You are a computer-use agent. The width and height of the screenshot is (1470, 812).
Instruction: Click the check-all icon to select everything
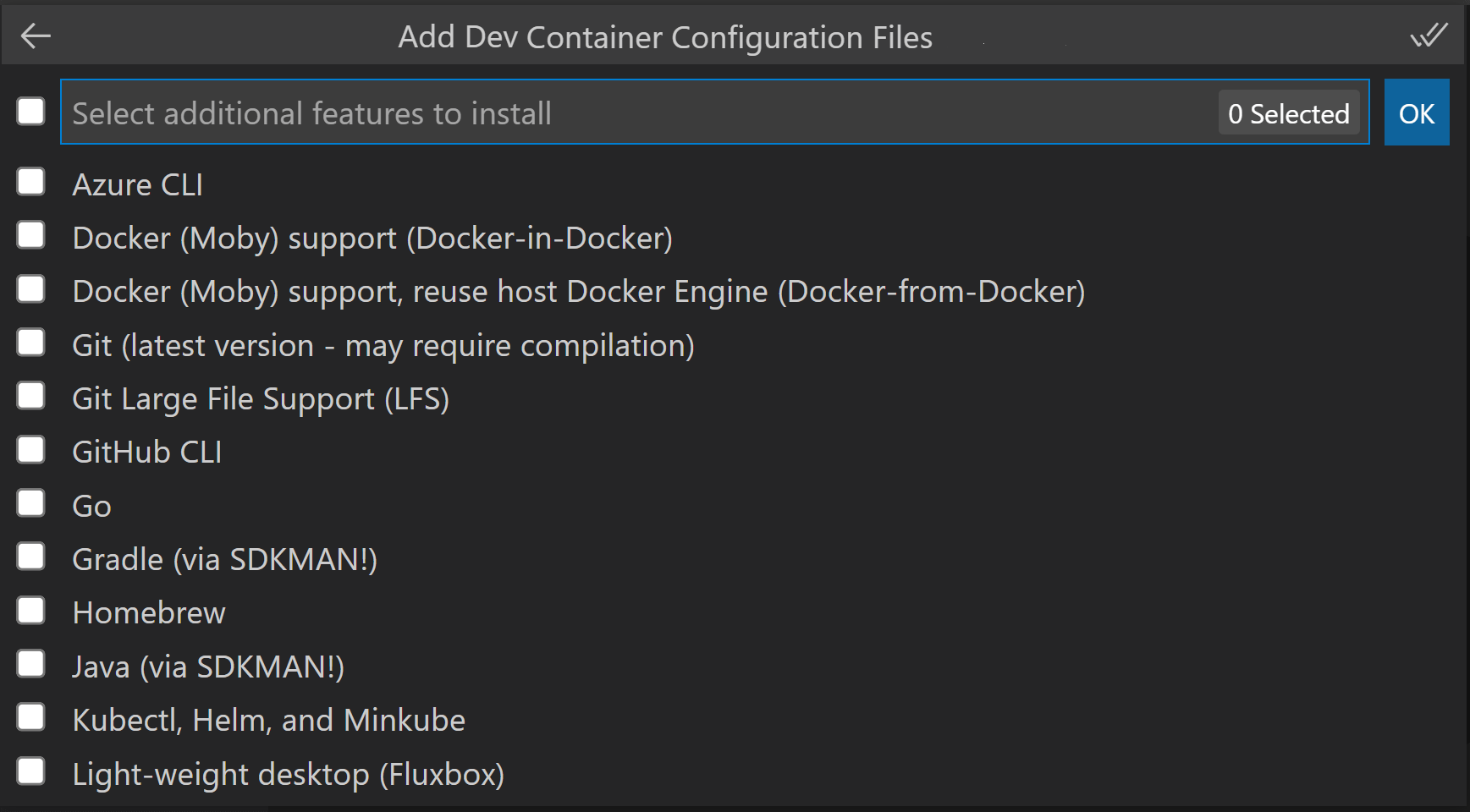1430,36
